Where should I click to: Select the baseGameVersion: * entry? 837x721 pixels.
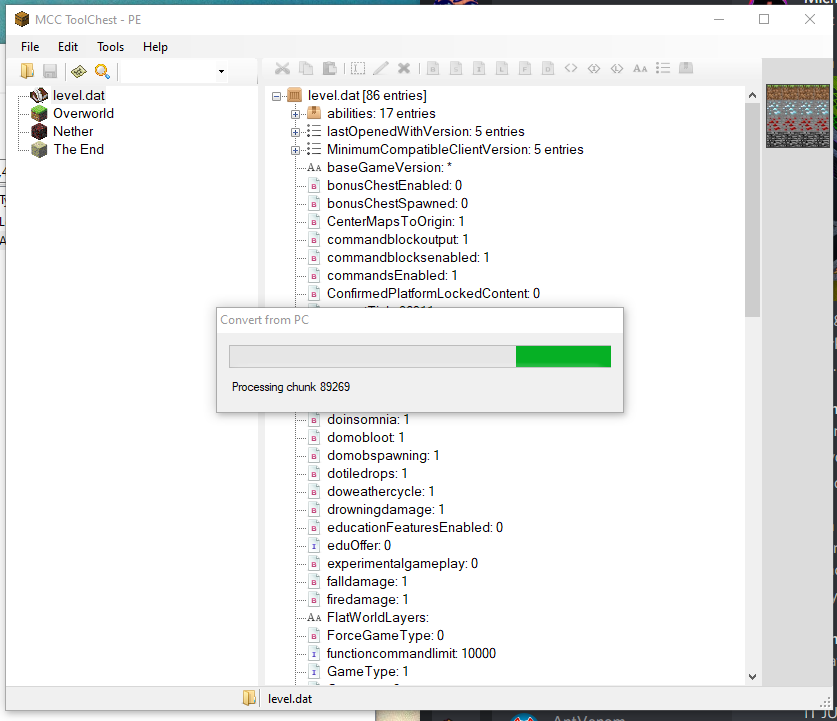coord(389,168)
